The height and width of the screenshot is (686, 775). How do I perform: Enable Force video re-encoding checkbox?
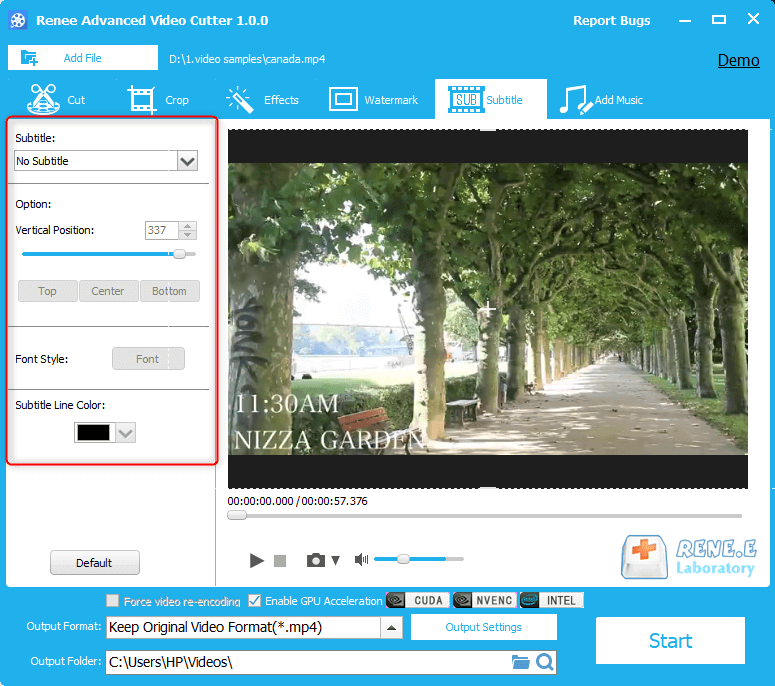coord(113,600)
